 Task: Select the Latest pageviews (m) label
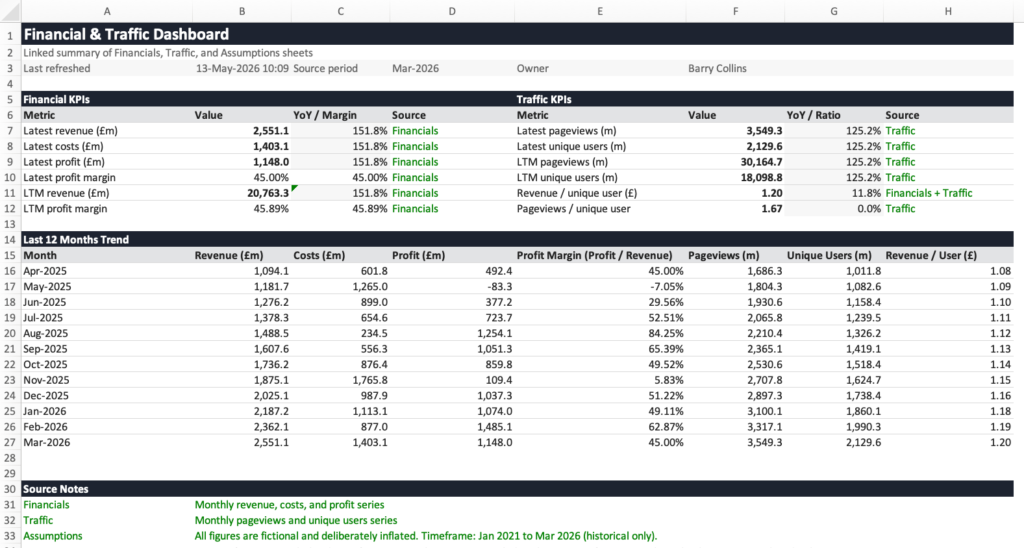[x=567, y=131]
